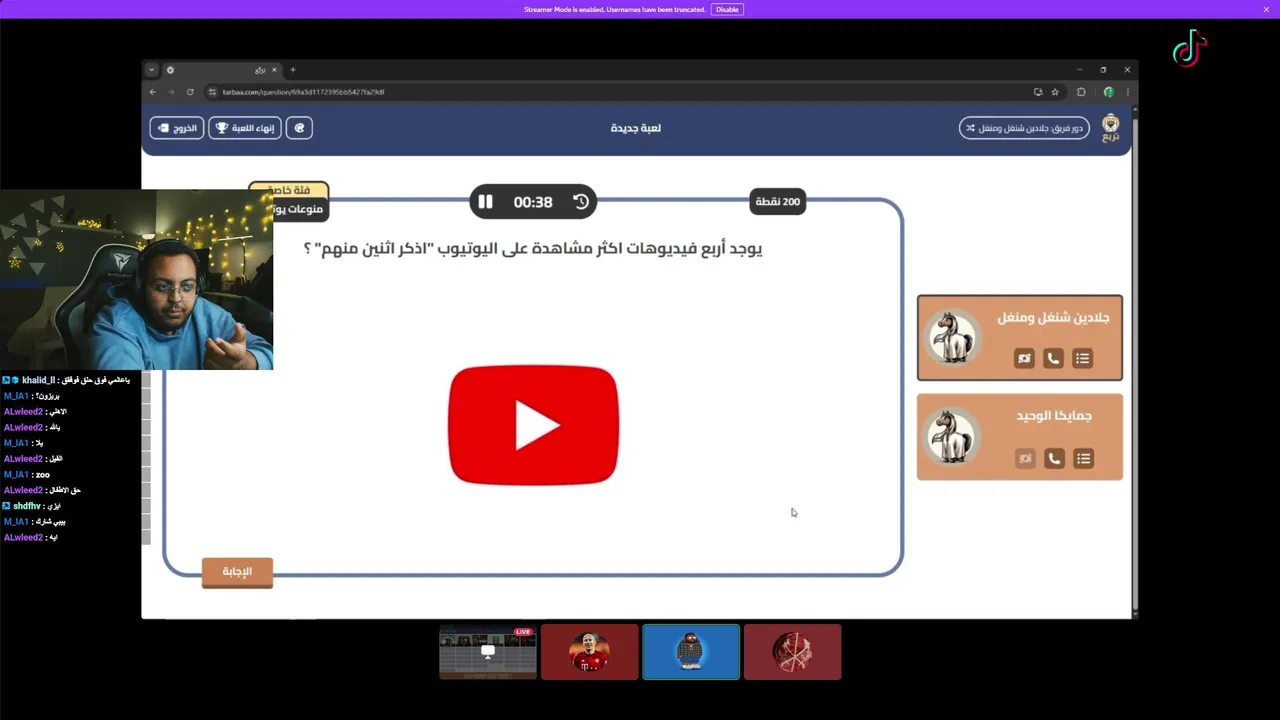Reset the timer with the history icon
1280x720 pixels.
pyautogui.click(x=581, y=202)
